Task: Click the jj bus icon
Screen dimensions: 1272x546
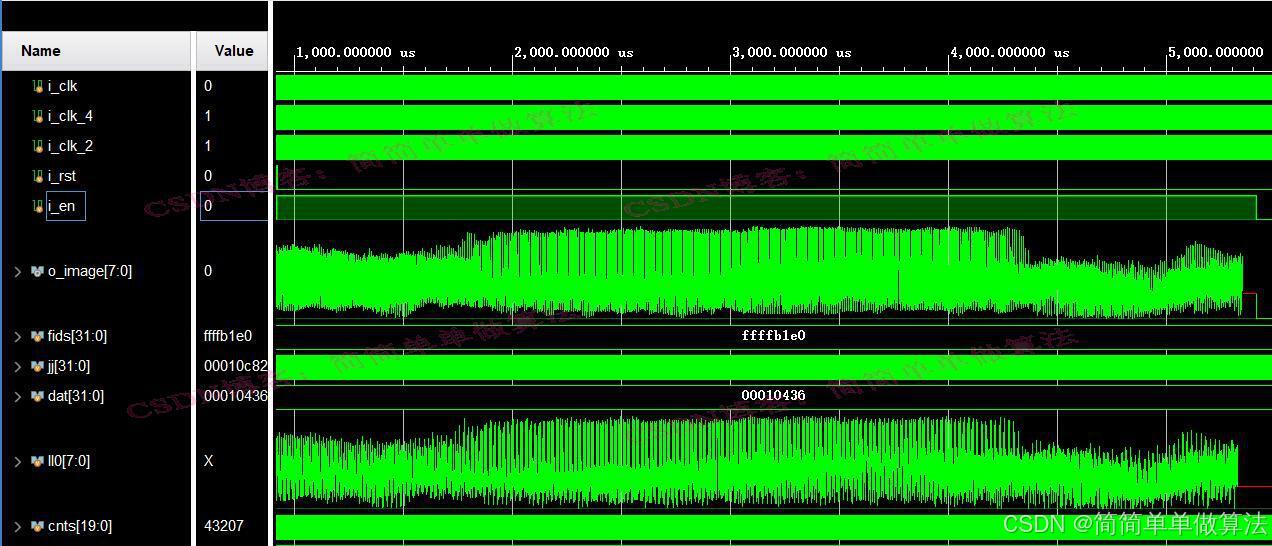Action: click(x=38, y=366)
